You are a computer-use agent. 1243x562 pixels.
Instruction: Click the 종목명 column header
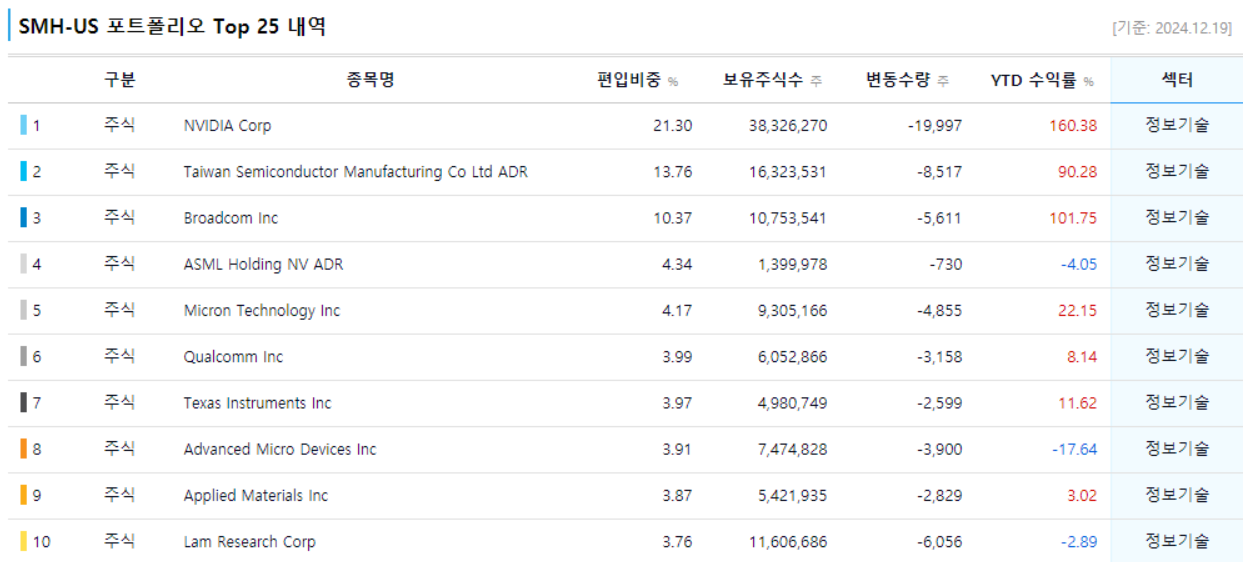tap(370, 81)
